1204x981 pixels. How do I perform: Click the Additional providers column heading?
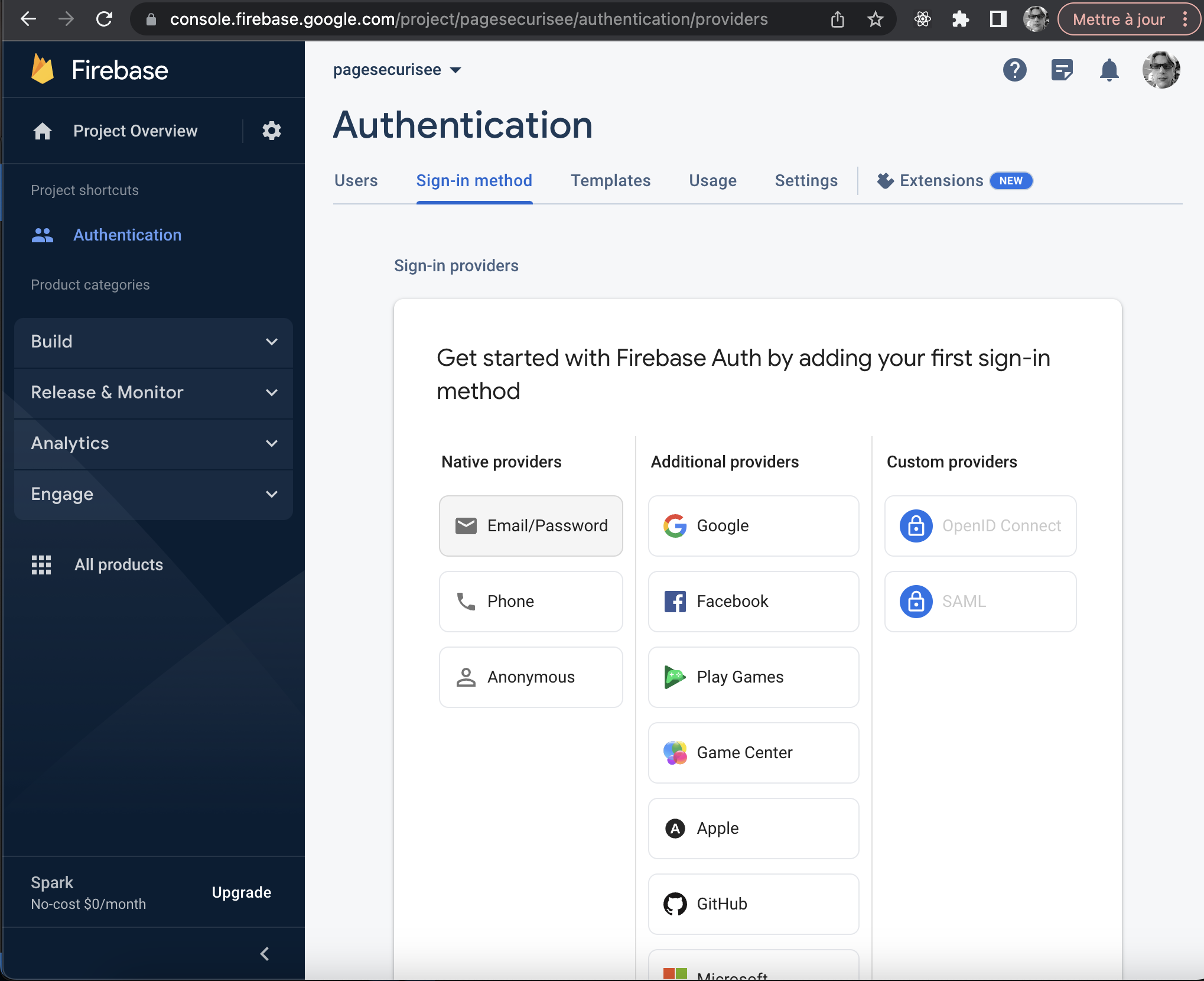tap(724, 462)
